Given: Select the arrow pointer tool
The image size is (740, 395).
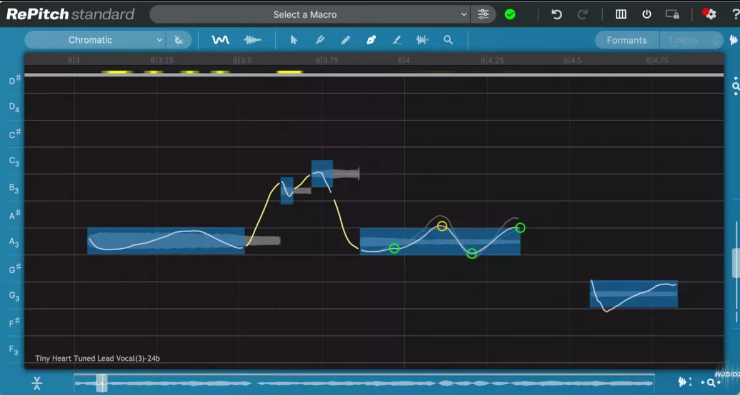Looking at the screenshot, I should coord(294,40).
